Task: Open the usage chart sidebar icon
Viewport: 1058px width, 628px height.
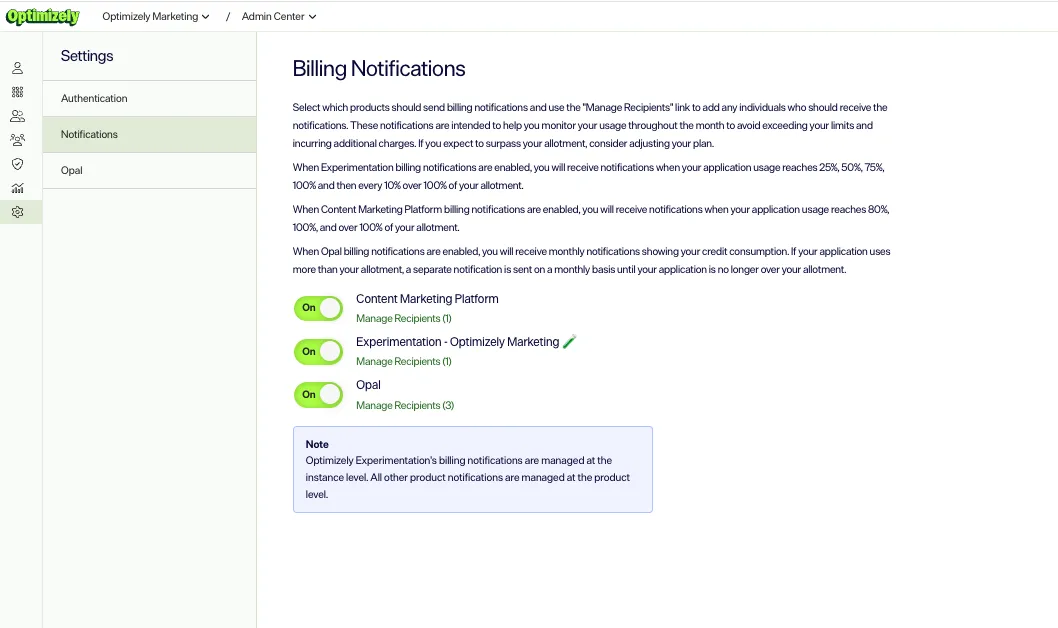Action: 18,188
